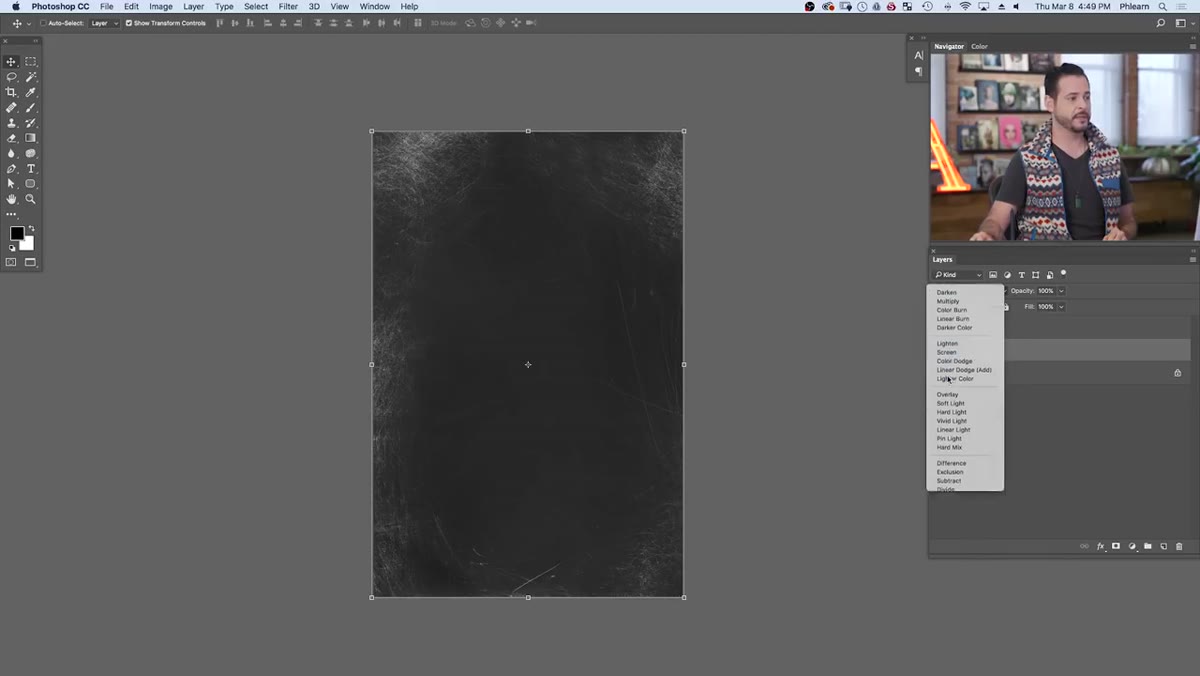Create a new group folder
The width and height of the screenshot is (1200, 676).
[1148, 546]
